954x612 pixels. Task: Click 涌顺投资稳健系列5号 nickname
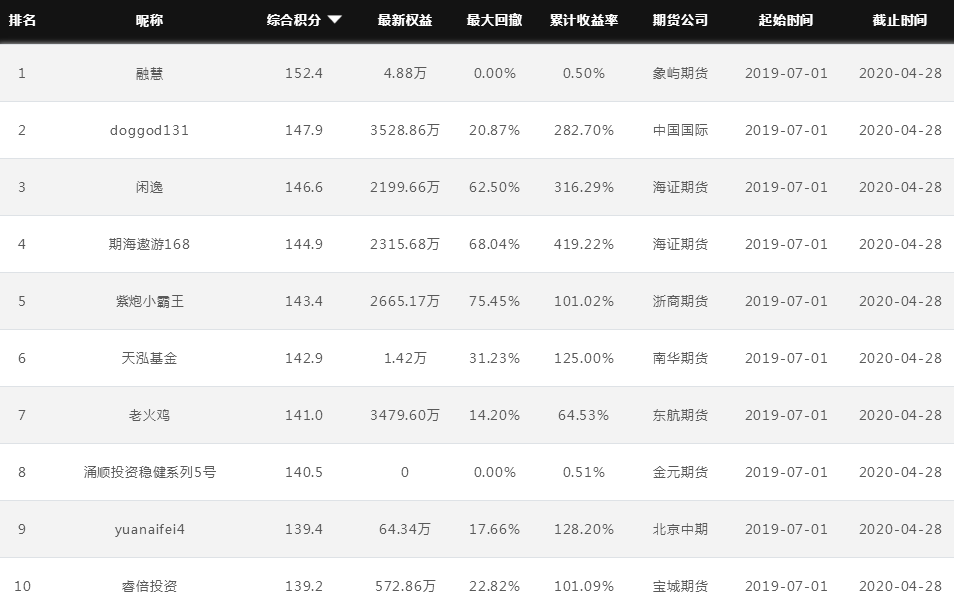(x=149, y=472)
